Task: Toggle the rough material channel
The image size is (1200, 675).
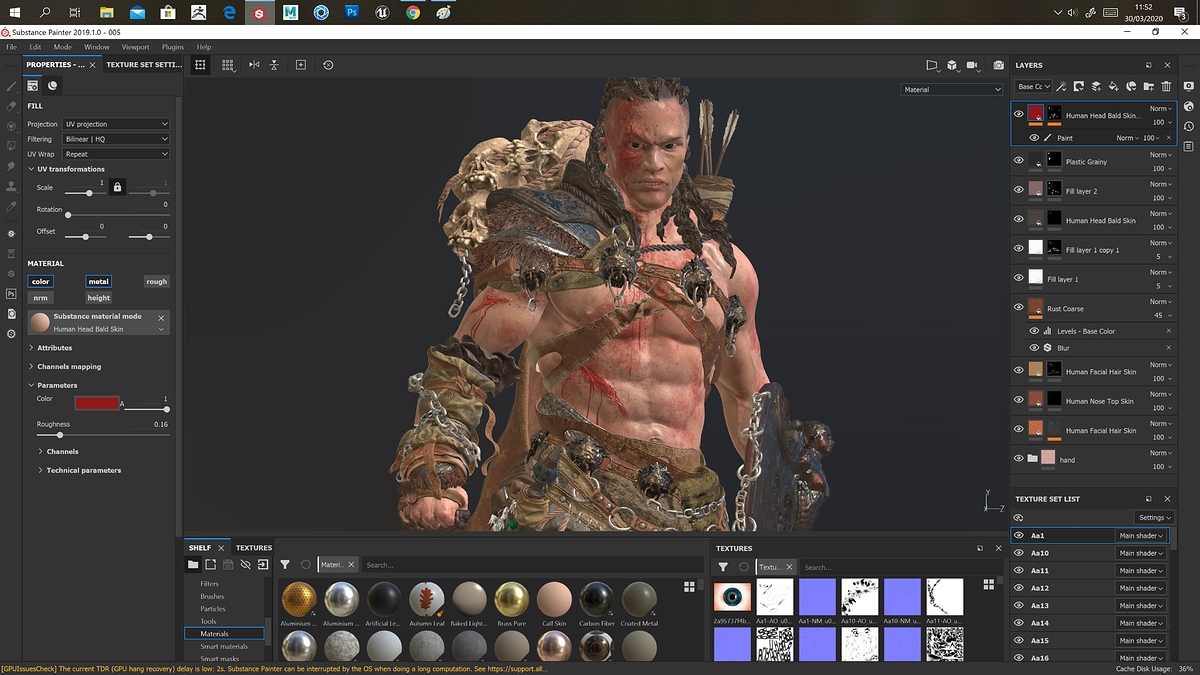Action: tap(157, 282)
